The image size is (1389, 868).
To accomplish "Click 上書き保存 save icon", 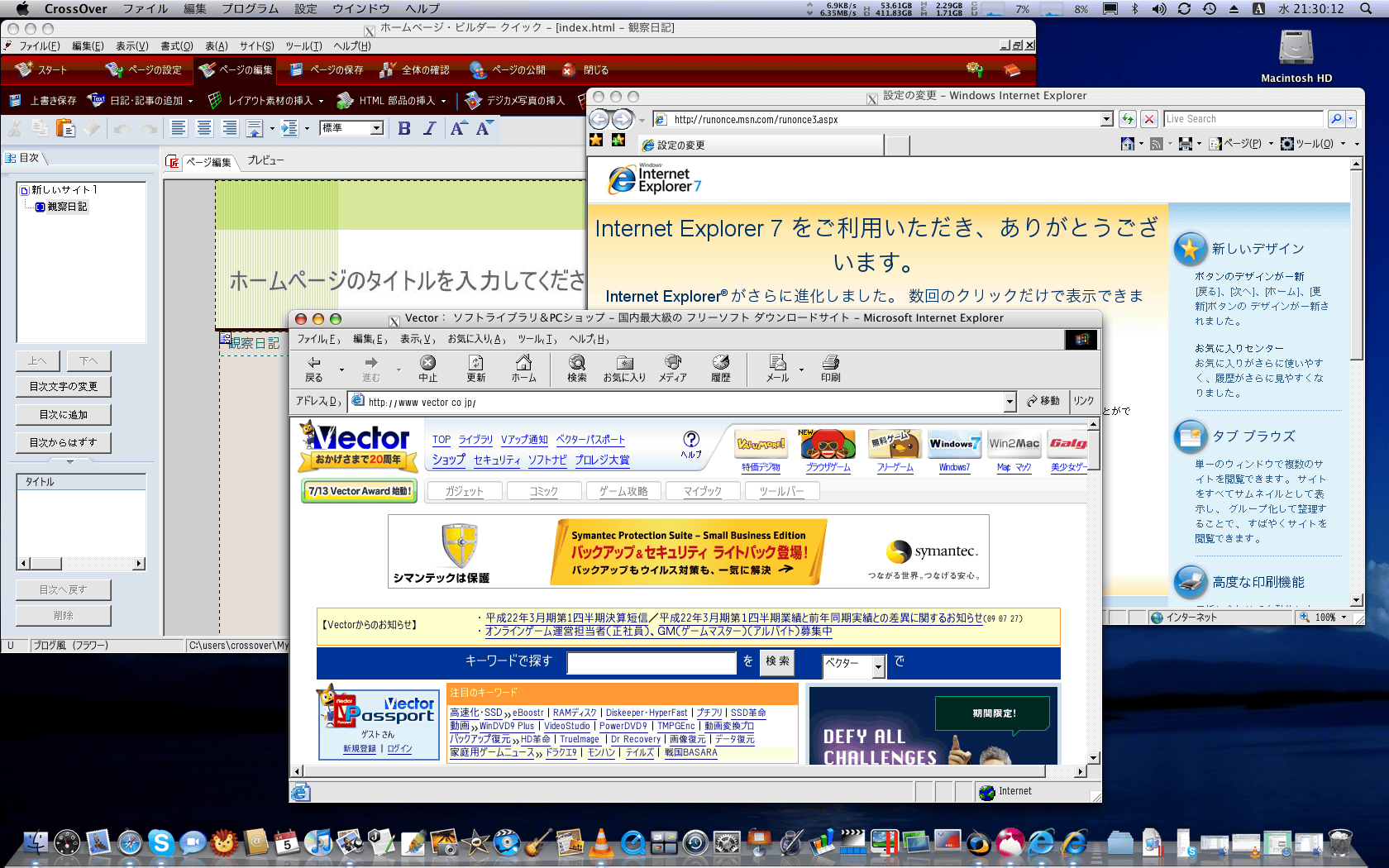I will coord(15,101).
